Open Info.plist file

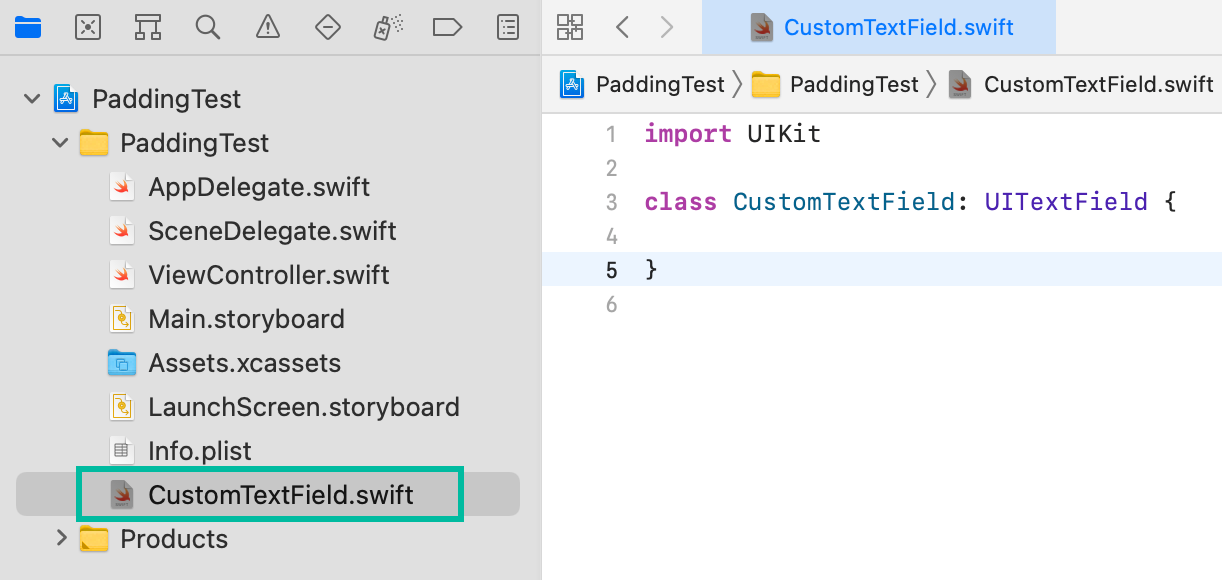point(200,451)
